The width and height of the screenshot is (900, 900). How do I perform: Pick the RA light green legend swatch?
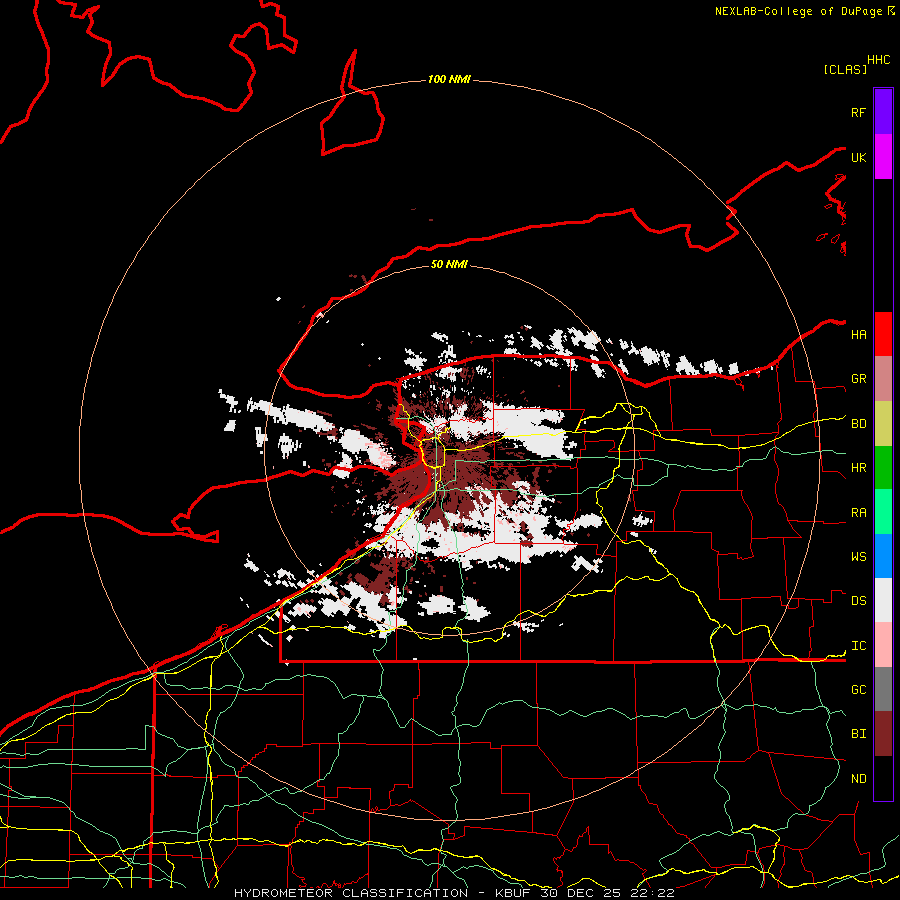click(883, 511)
